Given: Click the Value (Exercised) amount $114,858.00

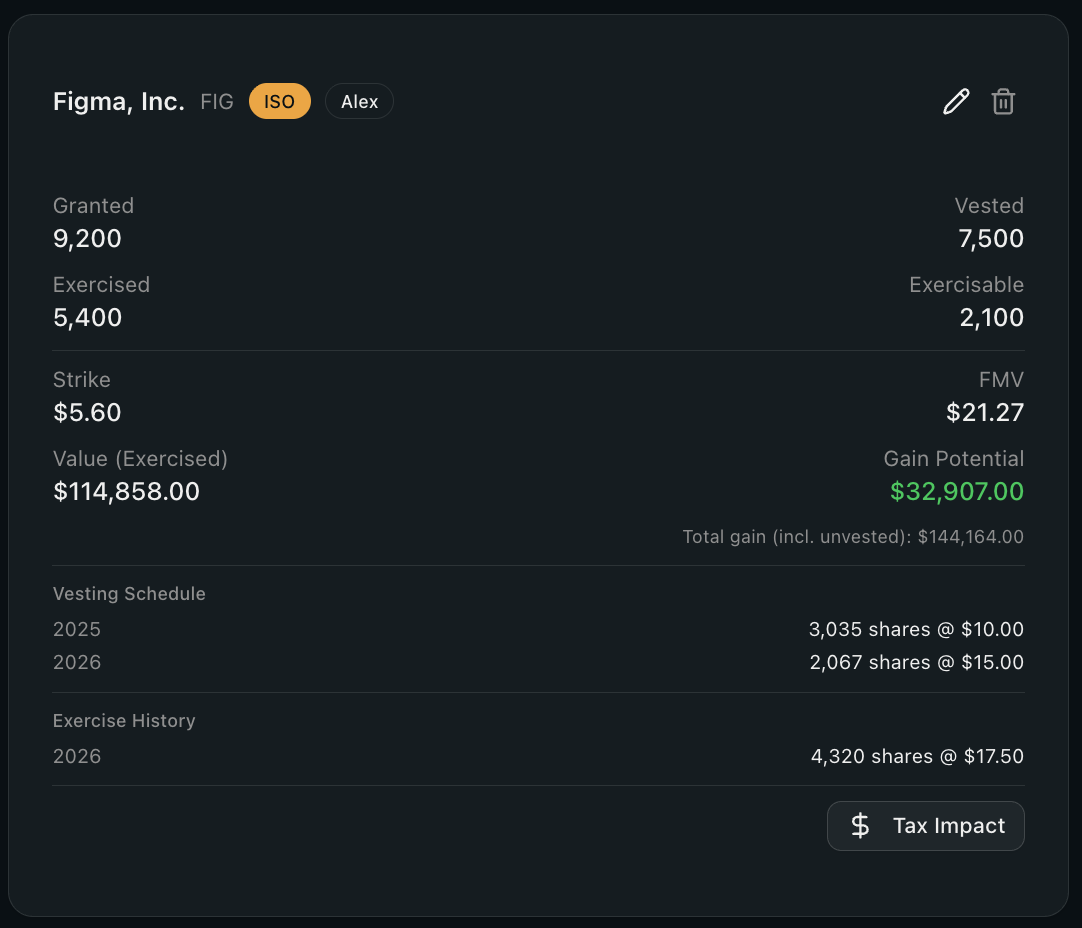Looking at the screenshot, I should click(x=126, y=492).
